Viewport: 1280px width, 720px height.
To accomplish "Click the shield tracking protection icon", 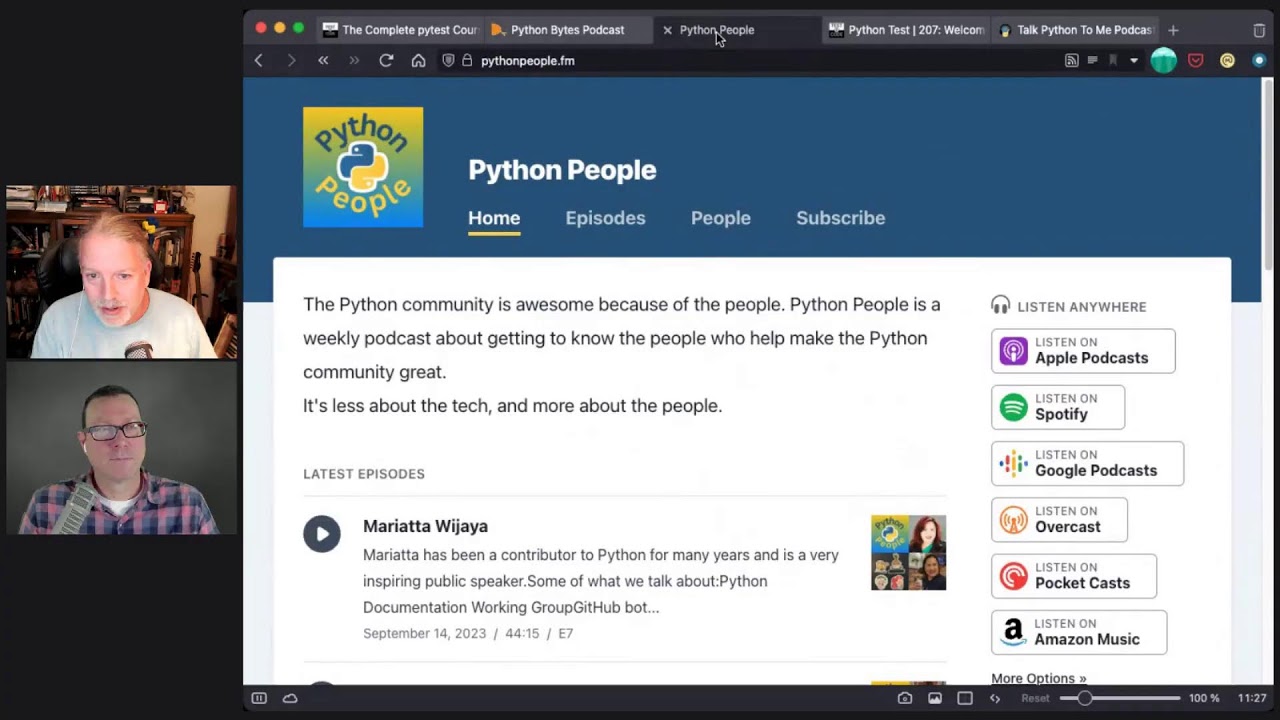I will point(449,61).
